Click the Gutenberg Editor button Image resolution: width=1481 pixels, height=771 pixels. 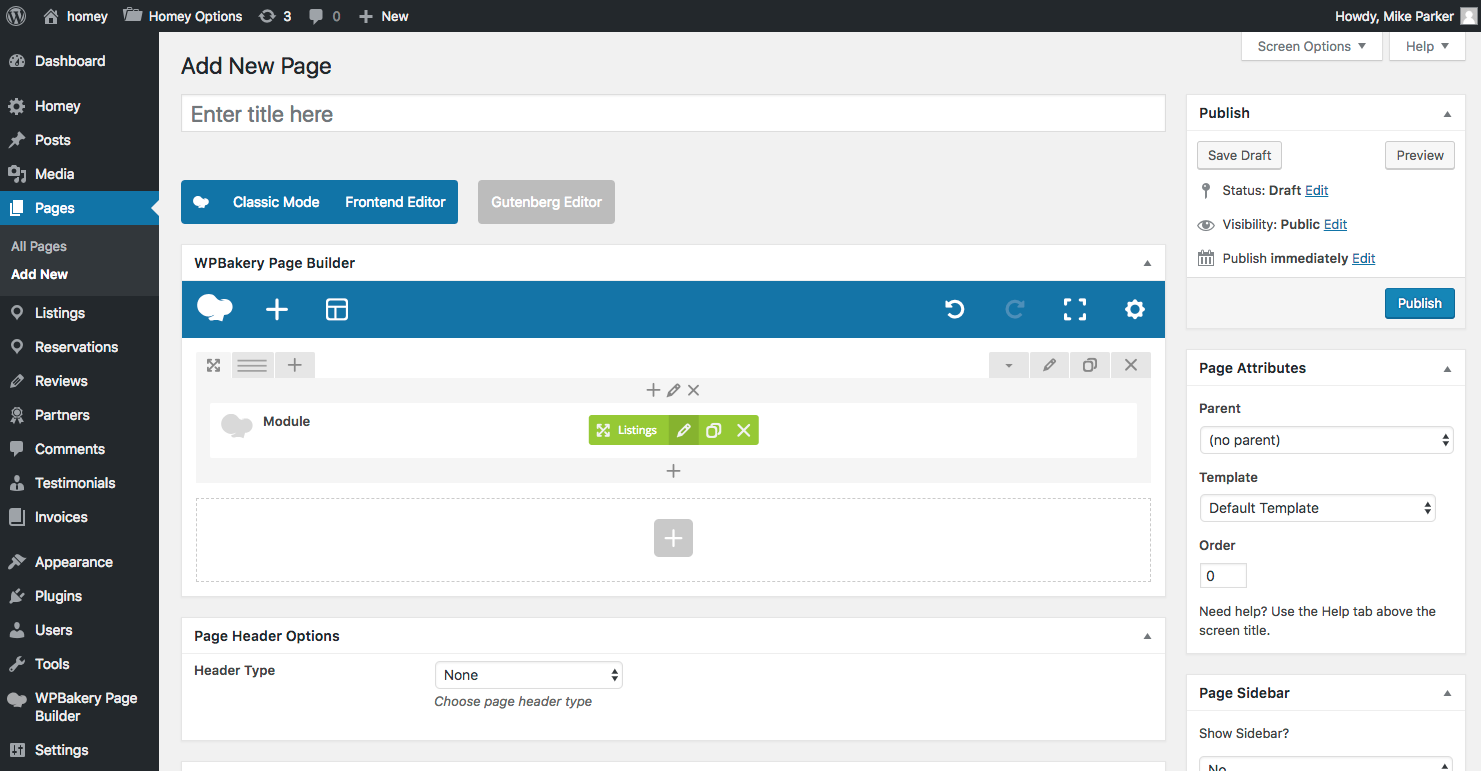click(546, 202)
